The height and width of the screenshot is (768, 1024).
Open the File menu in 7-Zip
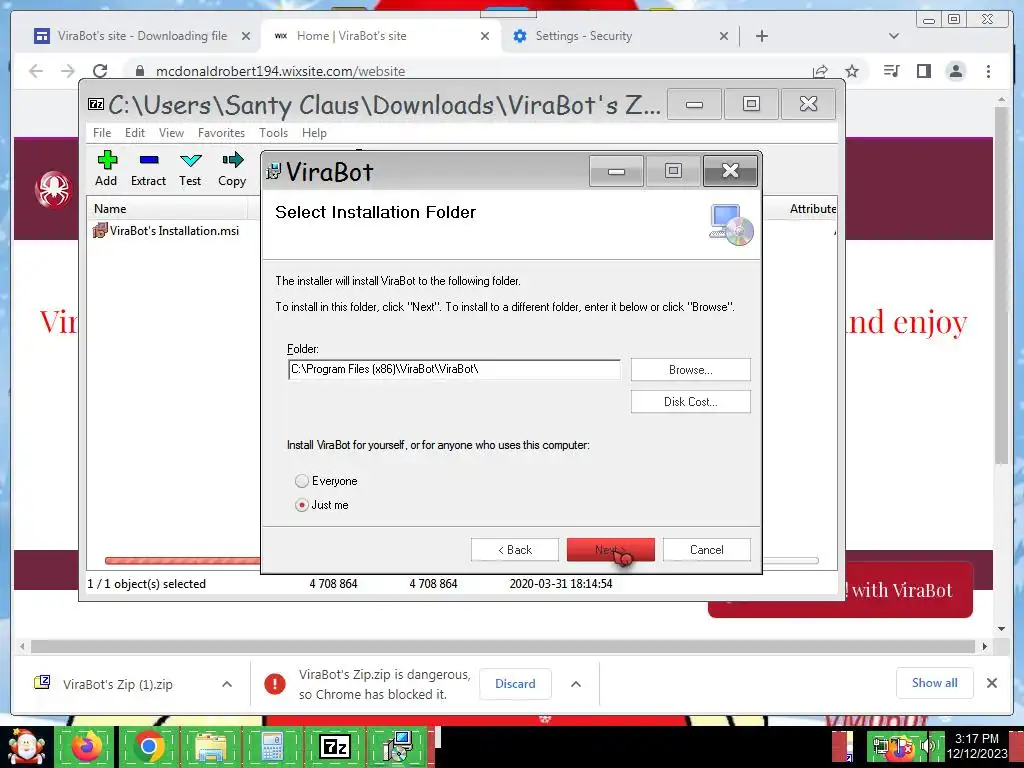102,133
